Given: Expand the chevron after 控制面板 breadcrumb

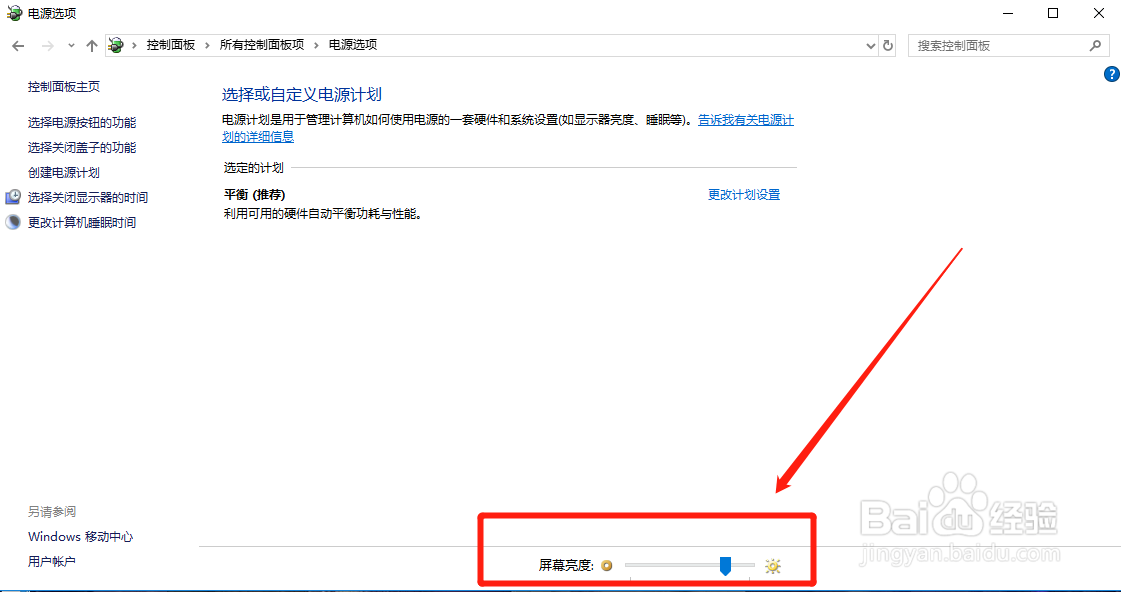Looking at the screenshot, I should tap(207, 45).
